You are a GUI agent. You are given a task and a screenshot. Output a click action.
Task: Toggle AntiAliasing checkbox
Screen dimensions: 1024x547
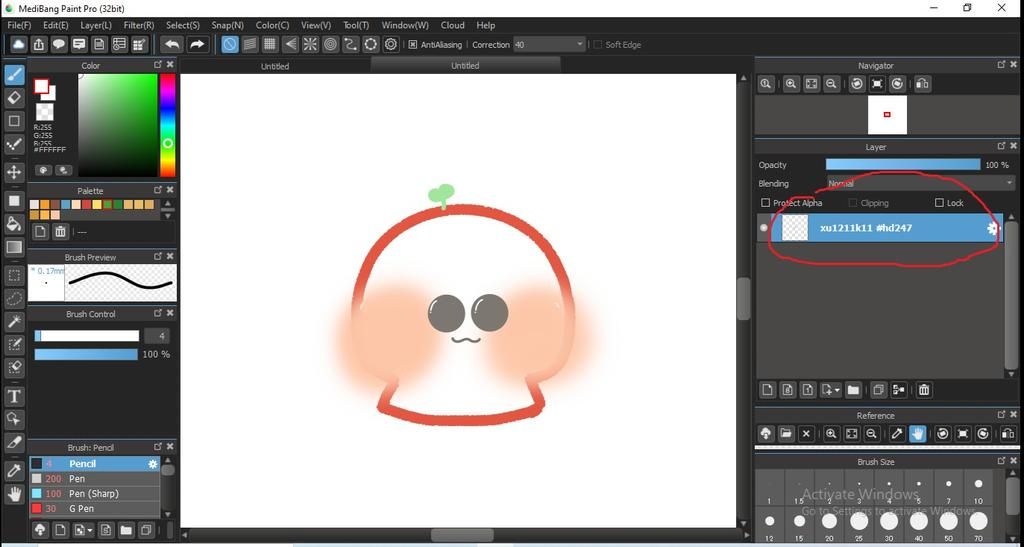(x=413, y=44)
